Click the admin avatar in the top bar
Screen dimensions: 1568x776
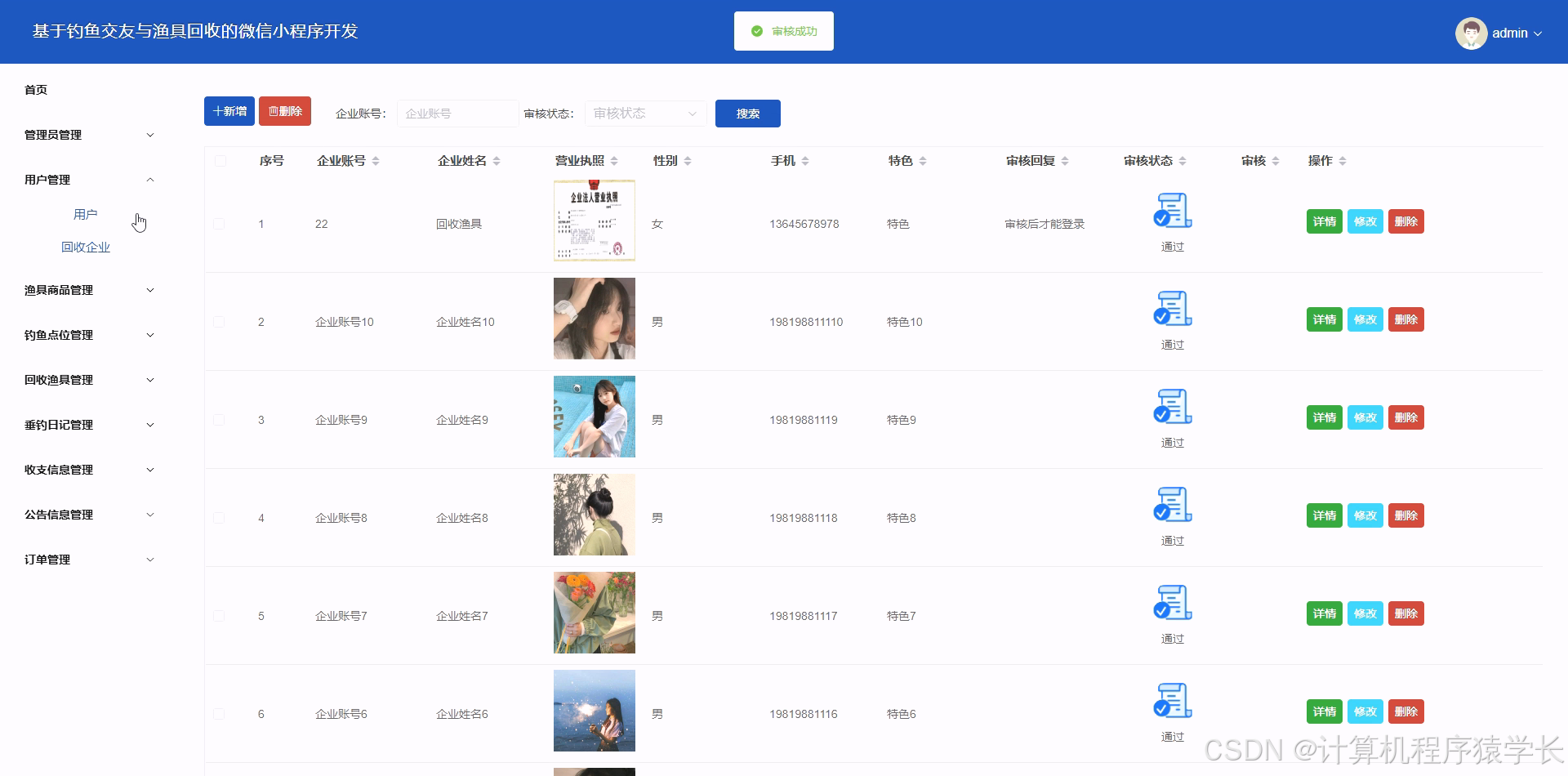point(1472,33)
